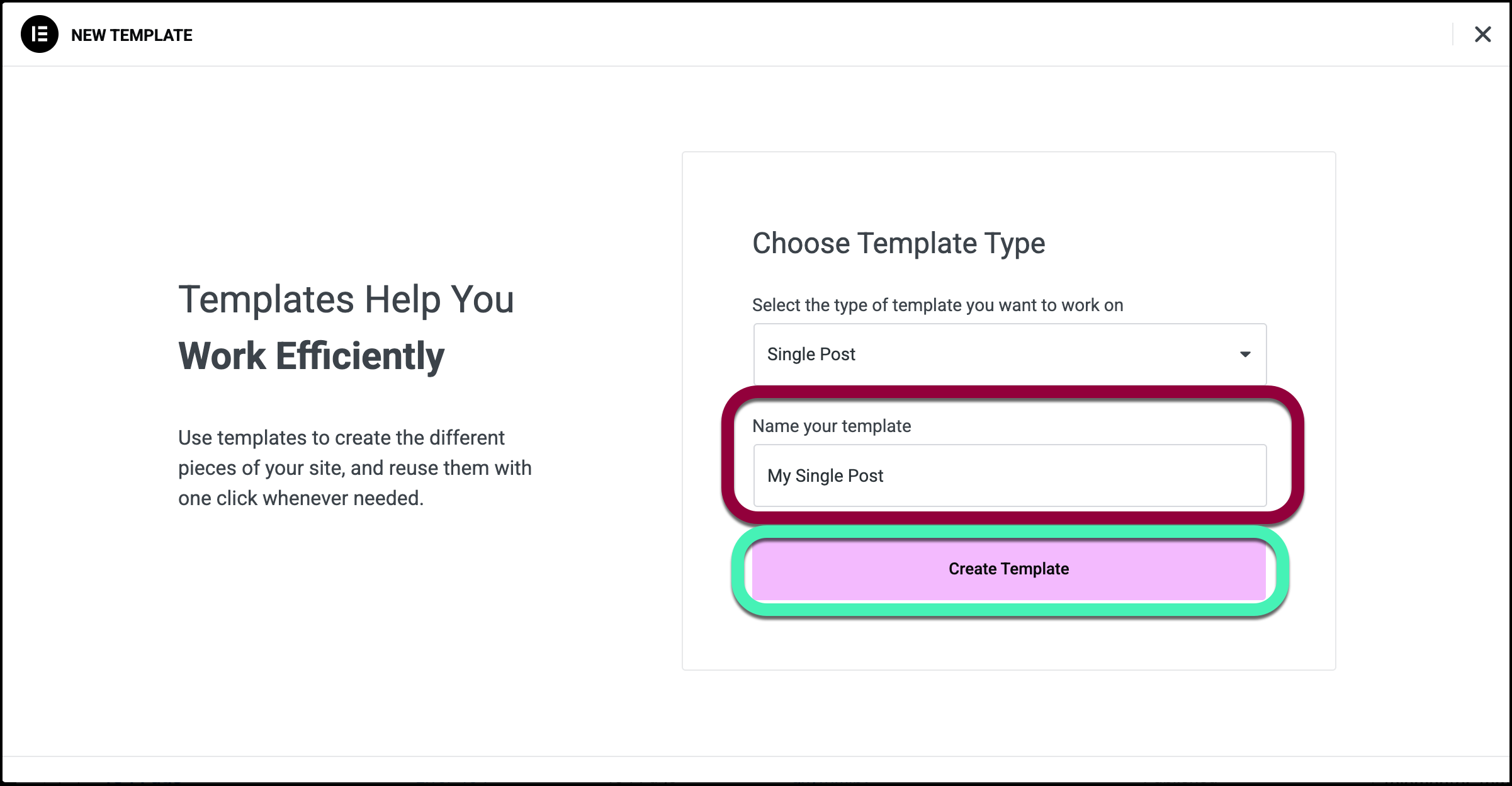Click the 'Use templates to create' line
Image resolution: width=1512 pixels, height=786 pixels.
[341, 438]
